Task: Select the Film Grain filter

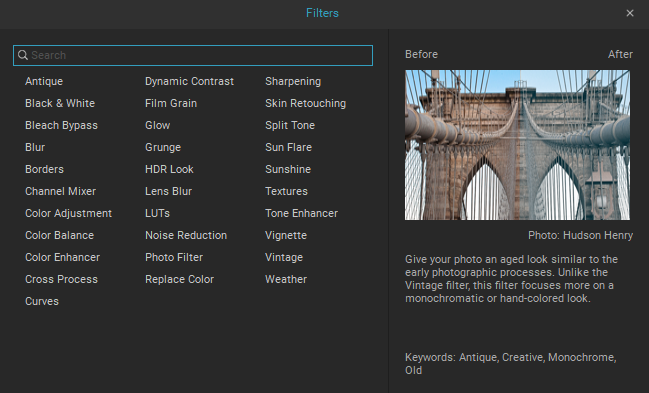Action: (x=171, y=103)
